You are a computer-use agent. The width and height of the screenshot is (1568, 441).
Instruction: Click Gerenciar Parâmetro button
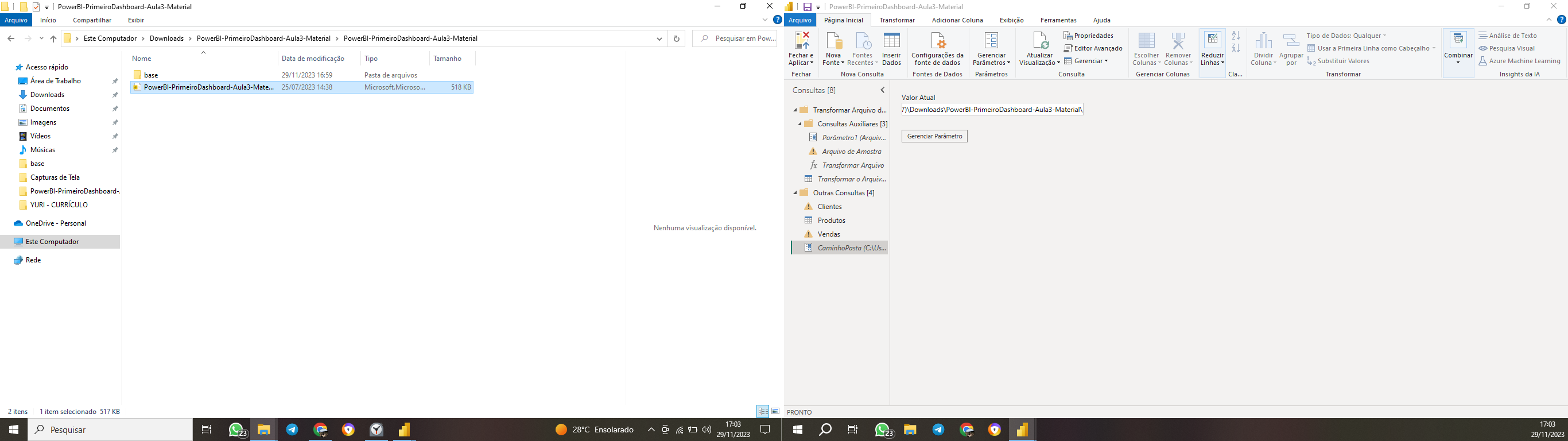point(934,136)
